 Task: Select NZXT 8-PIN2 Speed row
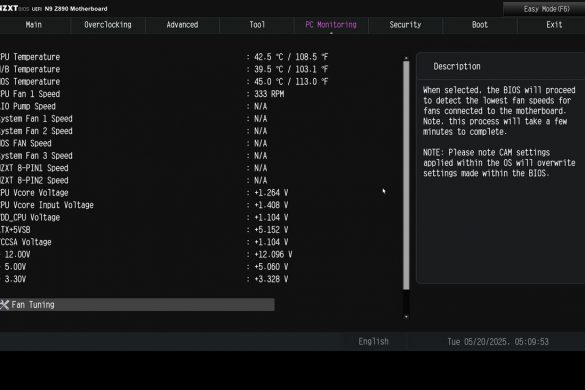tap(134, 180)
